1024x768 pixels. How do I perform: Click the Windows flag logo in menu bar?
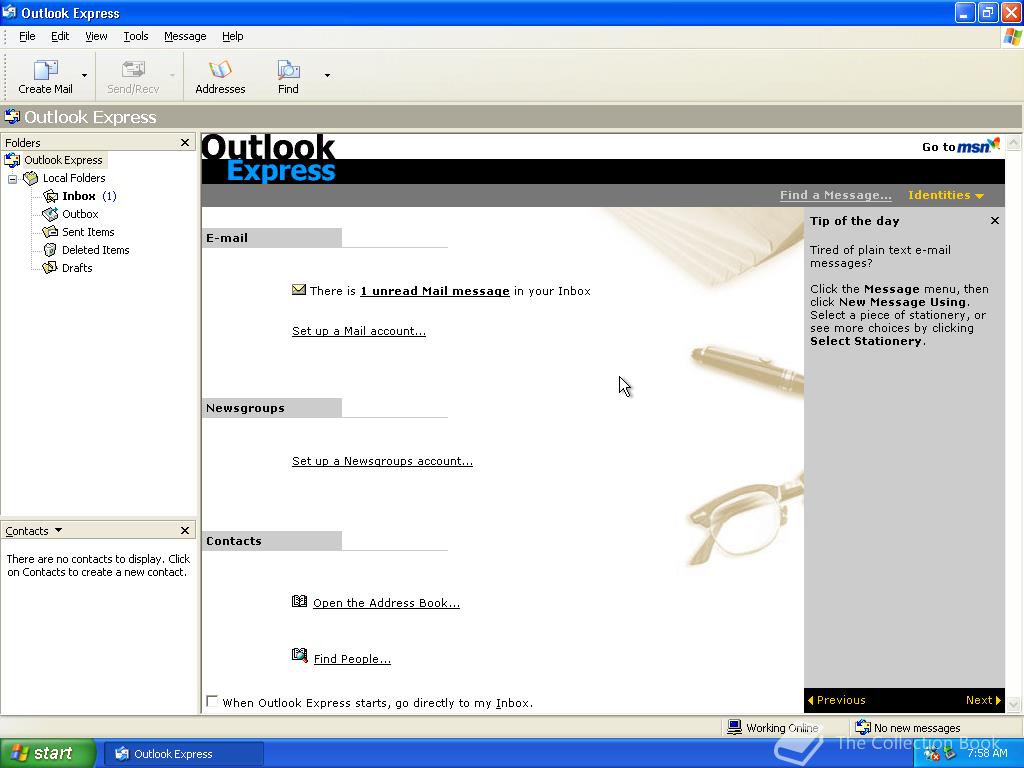click(x=1013, y=37)
